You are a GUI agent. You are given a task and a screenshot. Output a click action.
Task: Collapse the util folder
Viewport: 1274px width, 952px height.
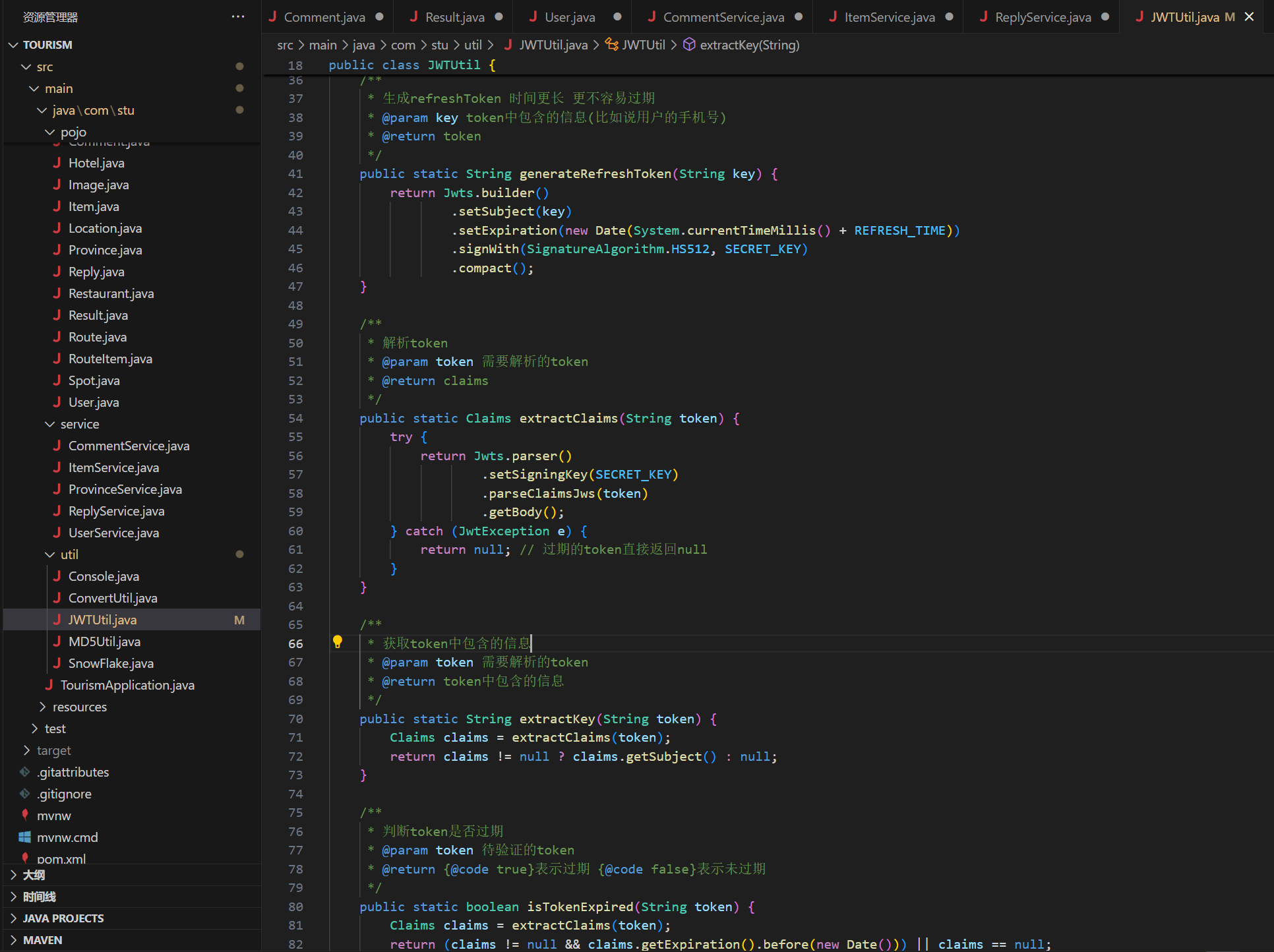pyautogui.click(x=50, y=554)
